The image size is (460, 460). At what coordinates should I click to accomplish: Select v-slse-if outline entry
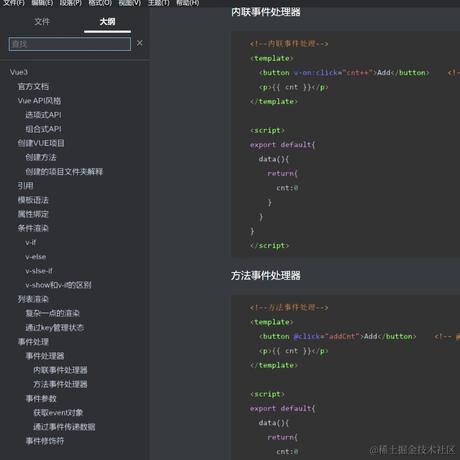coord(39,271)
